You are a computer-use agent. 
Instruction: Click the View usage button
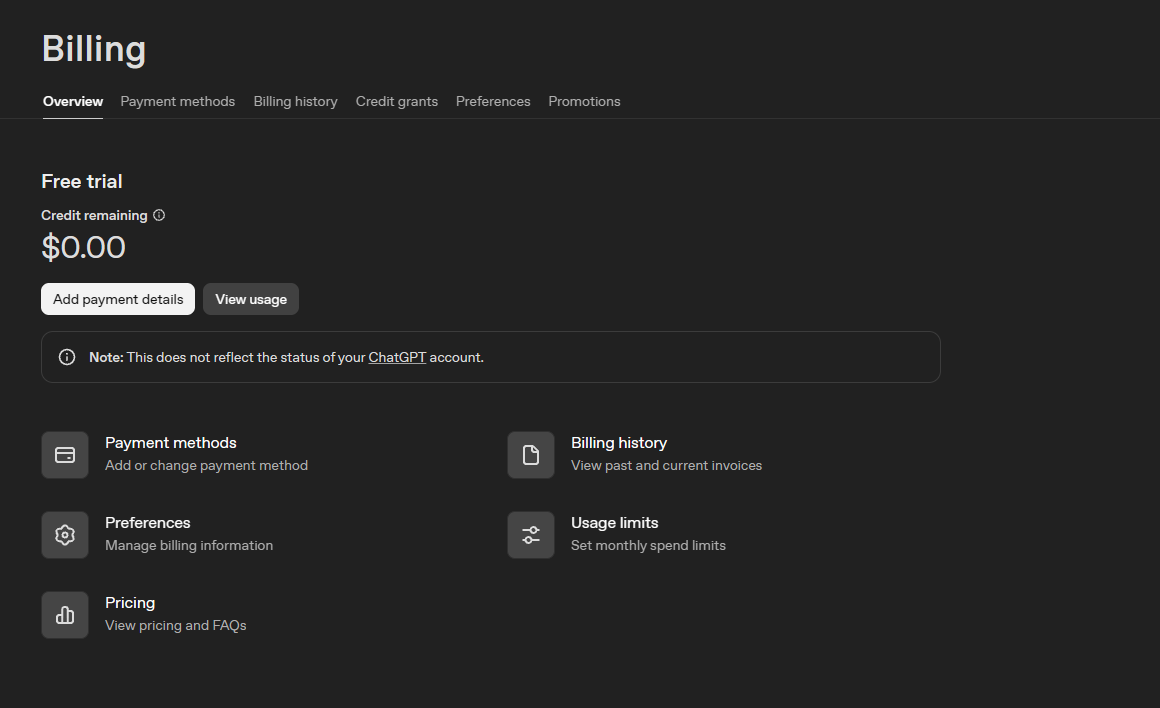coord(251,299)
